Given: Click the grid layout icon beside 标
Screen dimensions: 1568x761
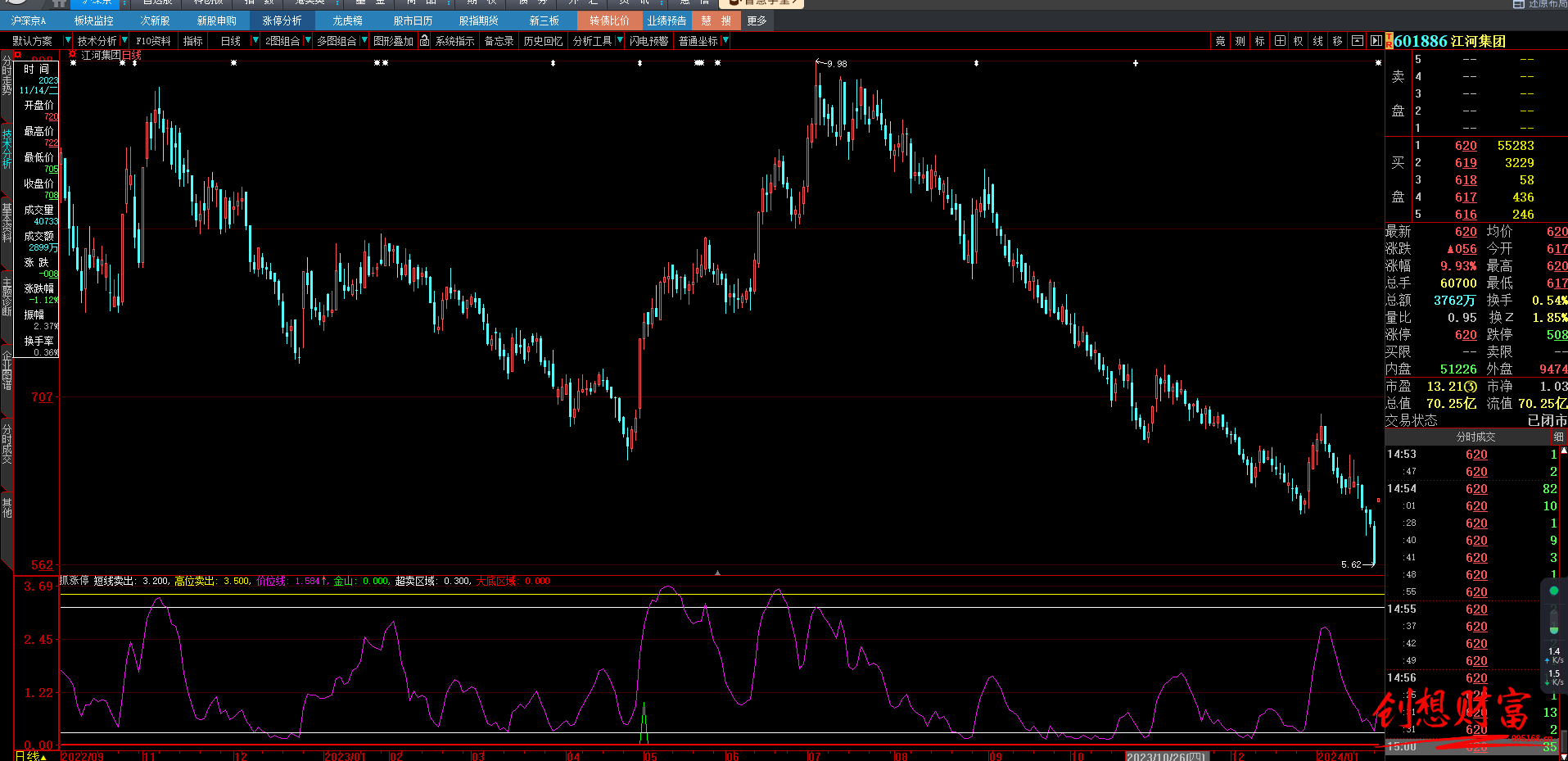Looking at the screenshot, I should coord(1280,41).
